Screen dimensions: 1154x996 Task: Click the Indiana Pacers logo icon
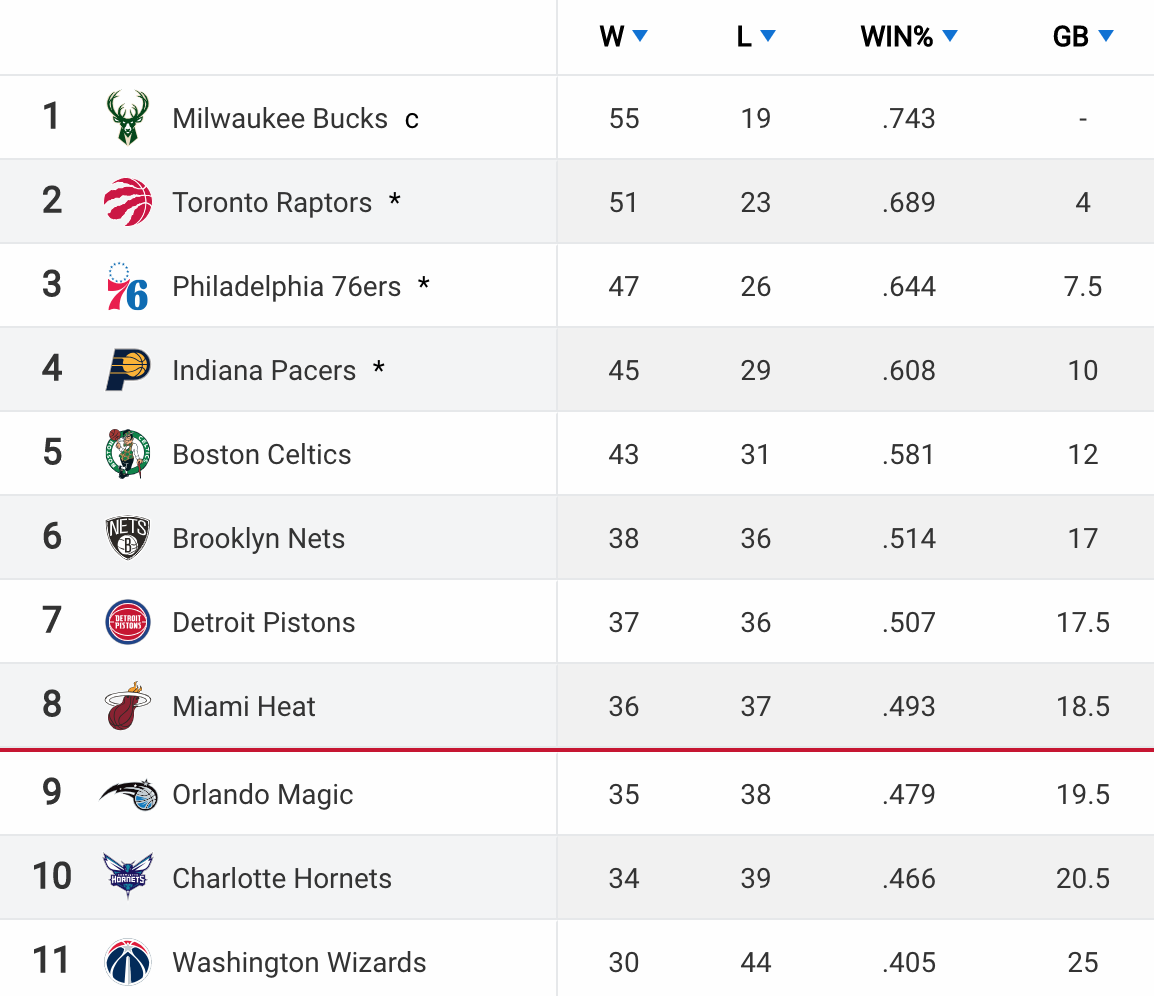pyautogui.click(x=128, y=370)
